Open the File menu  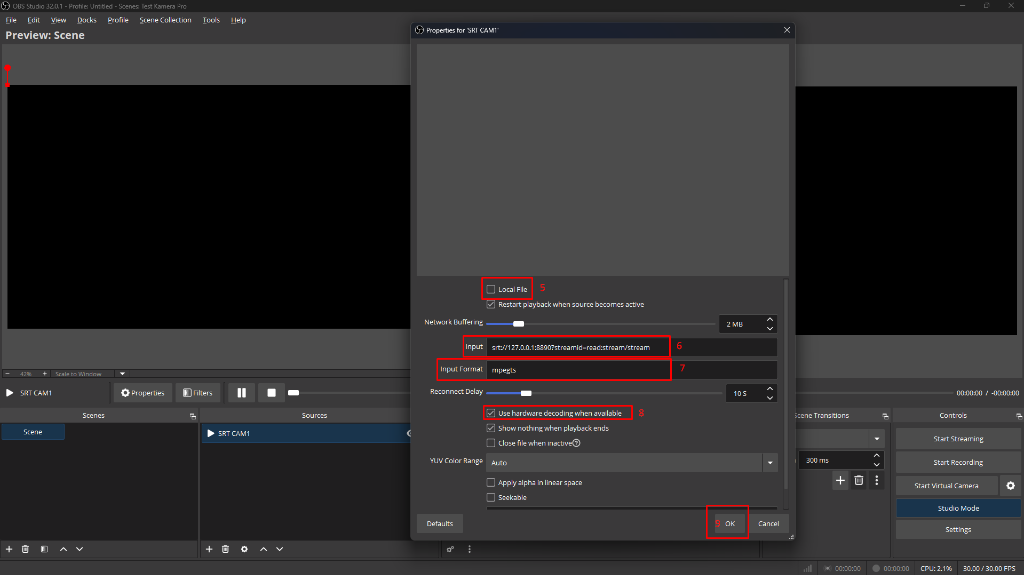11,20
